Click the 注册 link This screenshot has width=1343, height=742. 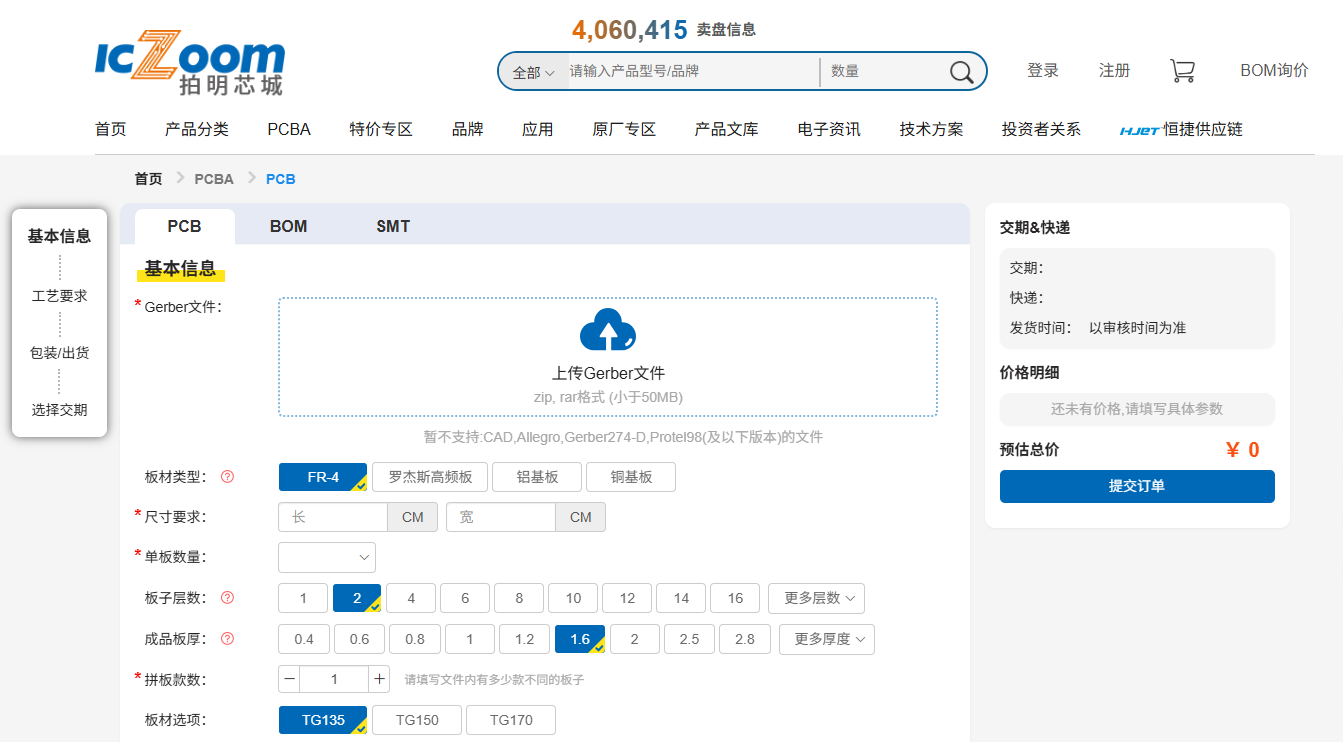point(1115,71)
